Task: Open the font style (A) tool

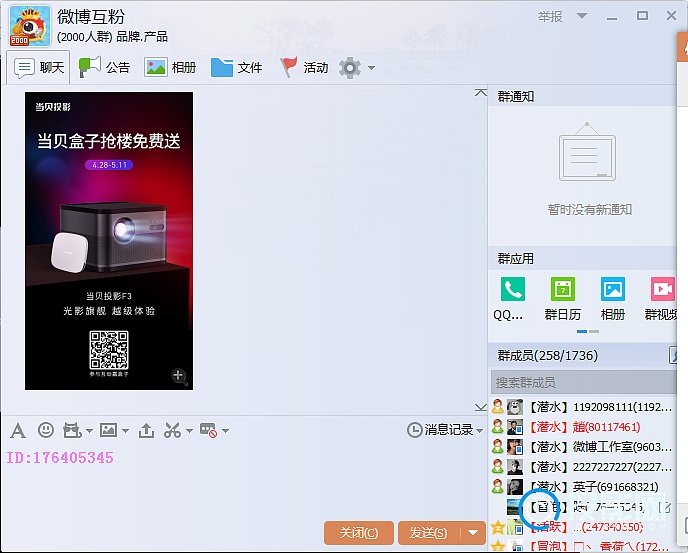Action: [x=17, y=430]
